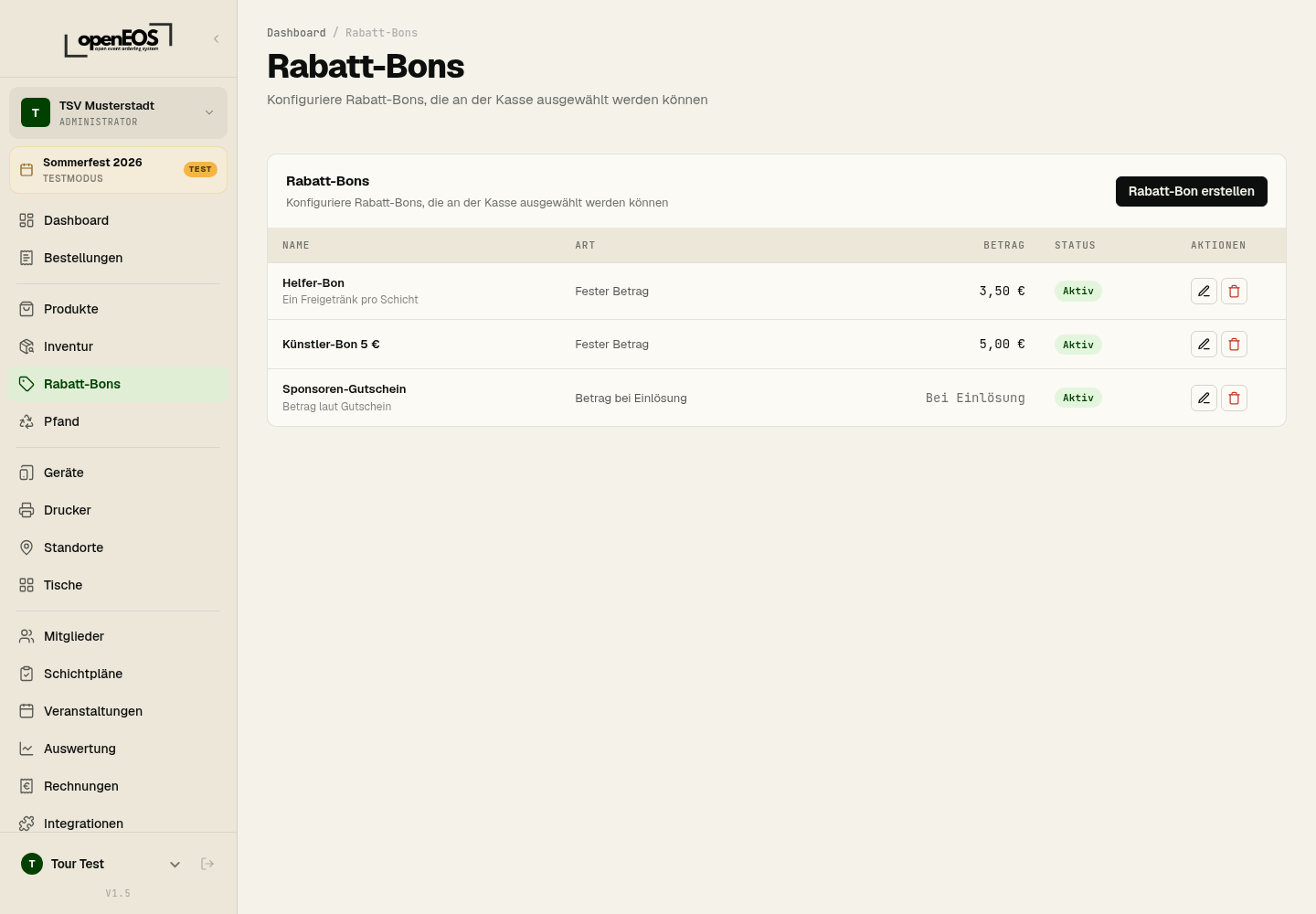Viewport: 1316px width, 914px height.
Task: Click the Helfer-Bon name
Action: tap(313, 283)
